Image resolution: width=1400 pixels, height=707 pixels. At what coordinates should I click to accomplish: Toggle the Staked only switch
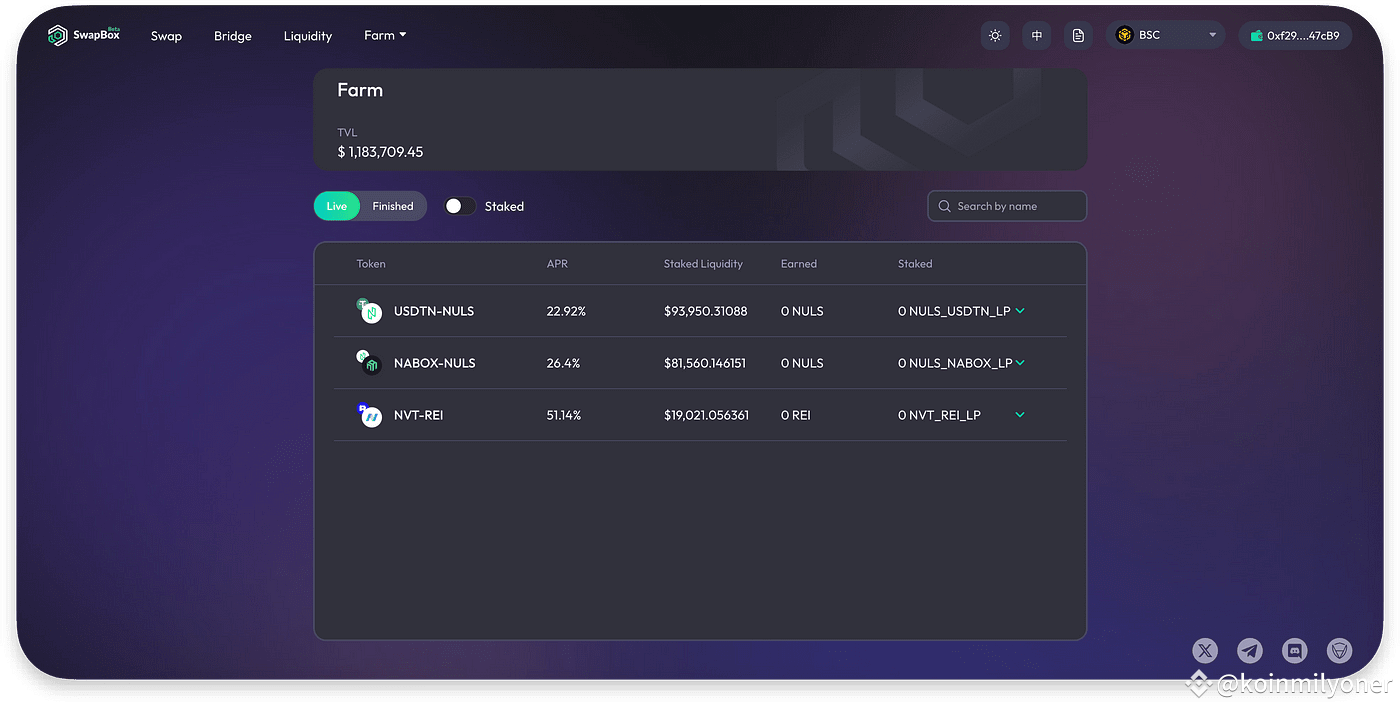[460, 206]
